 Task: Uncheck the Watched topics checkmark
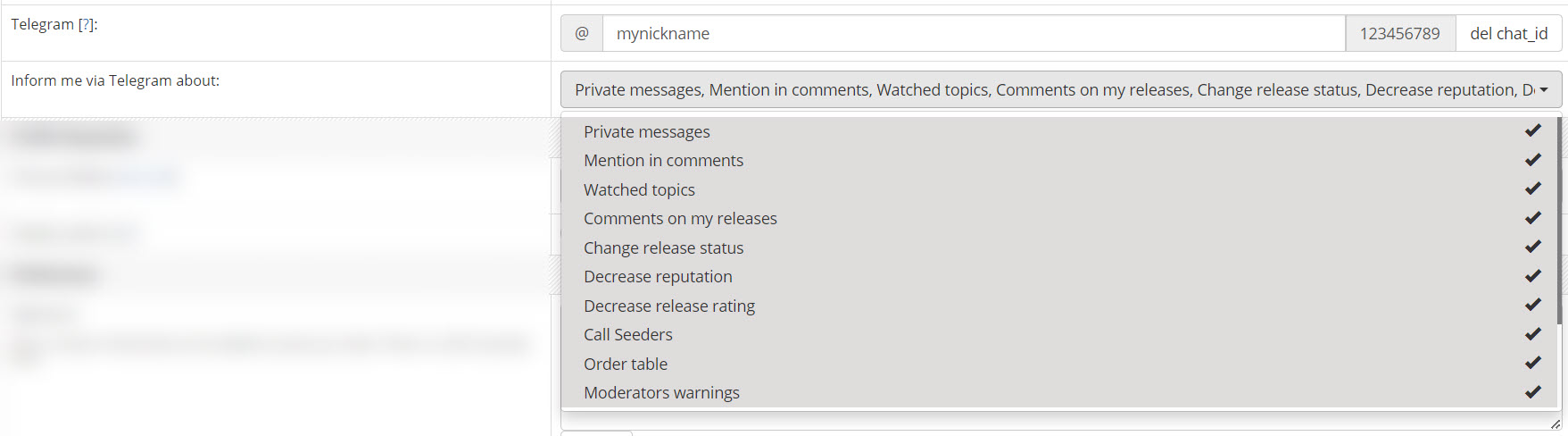point(1532,189)
